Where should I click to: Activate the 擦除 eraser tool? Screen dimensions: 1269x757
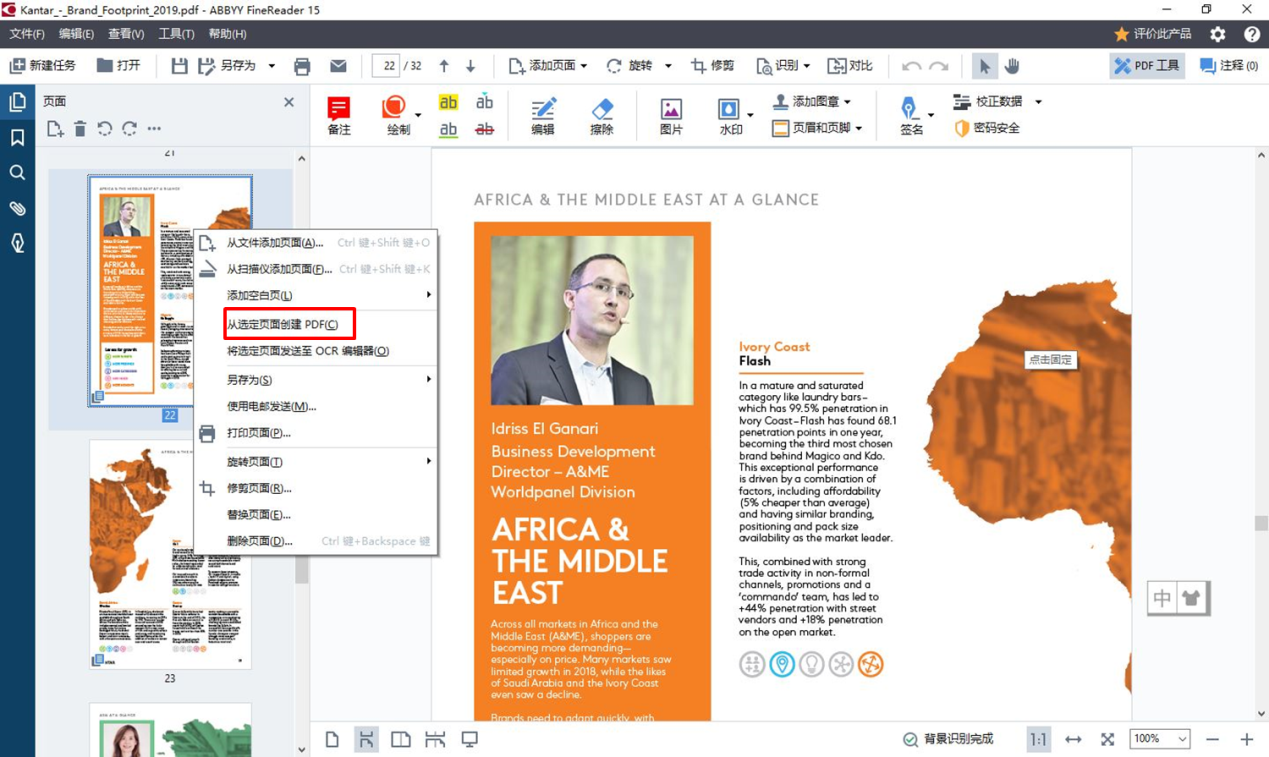coord(602,115)
